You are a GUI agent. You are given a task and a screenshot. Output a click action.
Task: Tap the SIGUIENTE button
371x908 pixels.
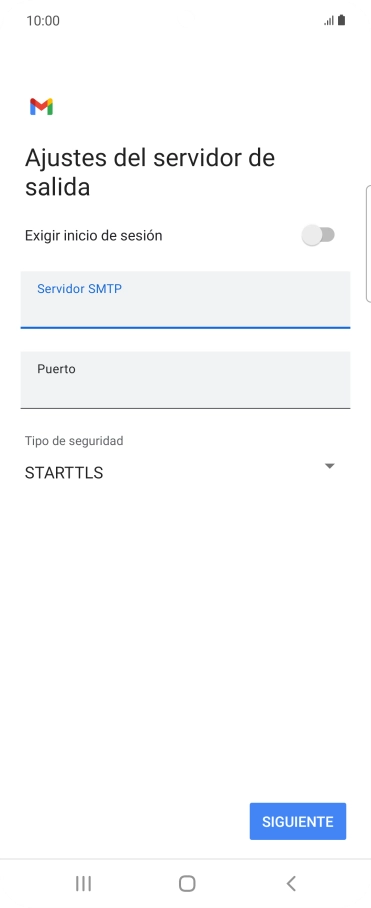(298, 821)
